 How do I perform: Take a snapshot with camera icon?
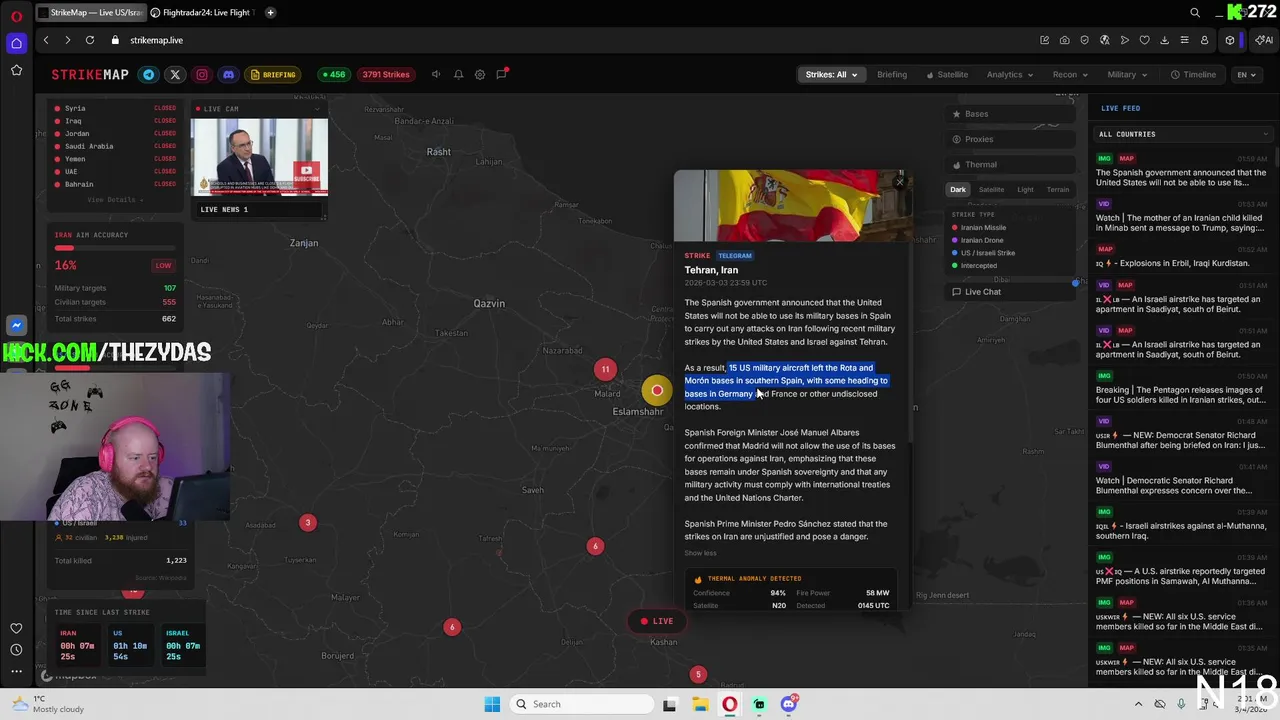tap(1064, 40)
